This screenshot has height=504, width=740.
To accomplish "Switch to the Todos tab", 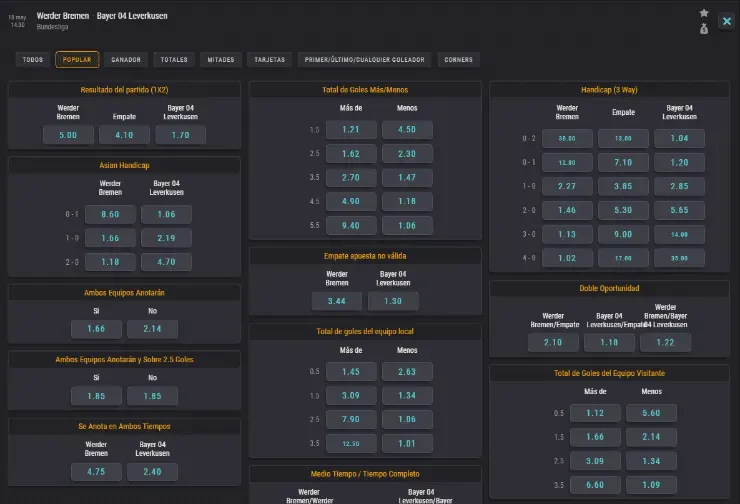I will pyautogui.click(x=32, y=60).
